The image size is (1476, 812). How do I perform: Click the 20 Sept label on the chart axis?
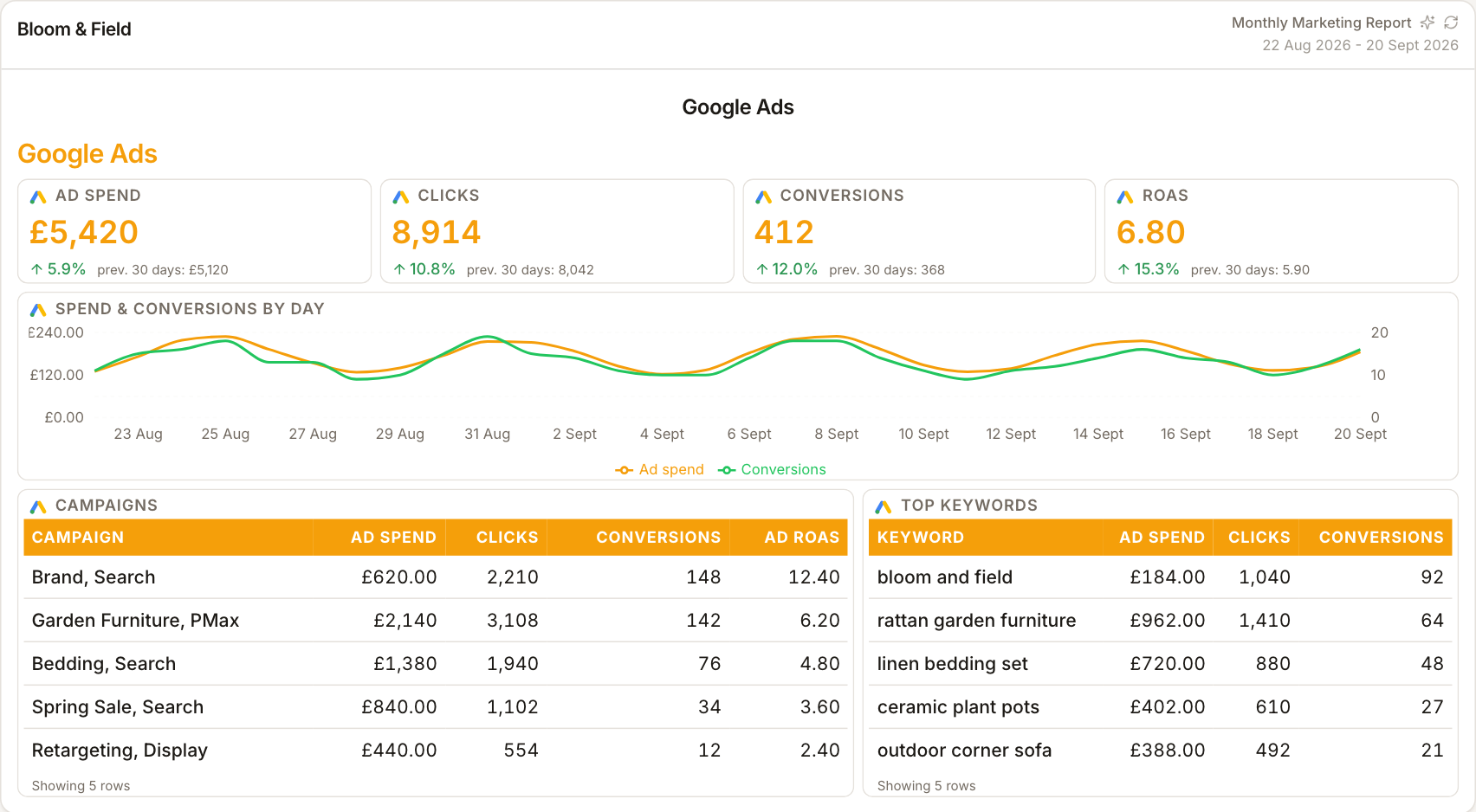pos(1361,434)
